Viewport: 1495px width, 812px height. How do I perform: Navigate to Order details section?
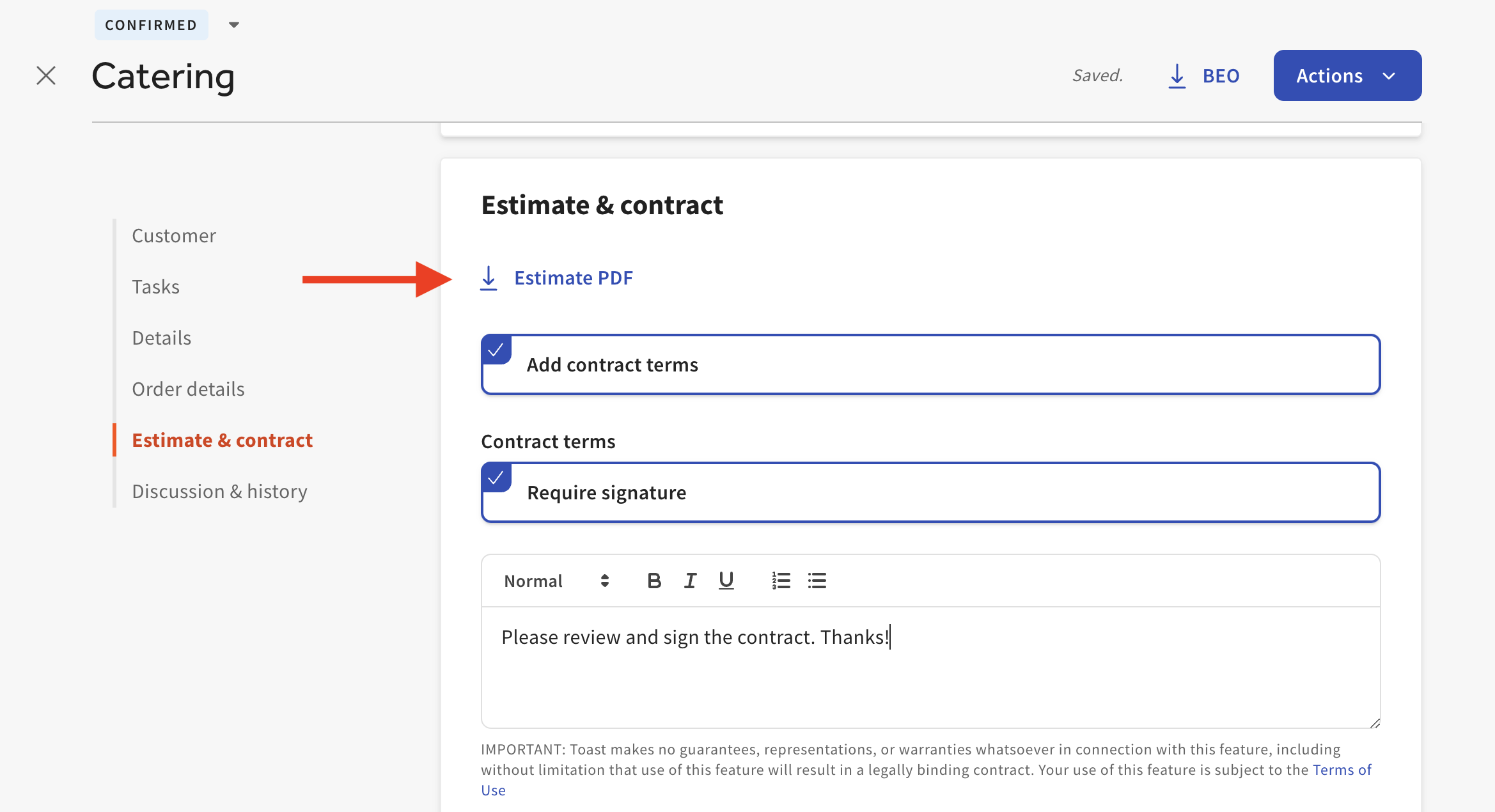coord(188,389)
